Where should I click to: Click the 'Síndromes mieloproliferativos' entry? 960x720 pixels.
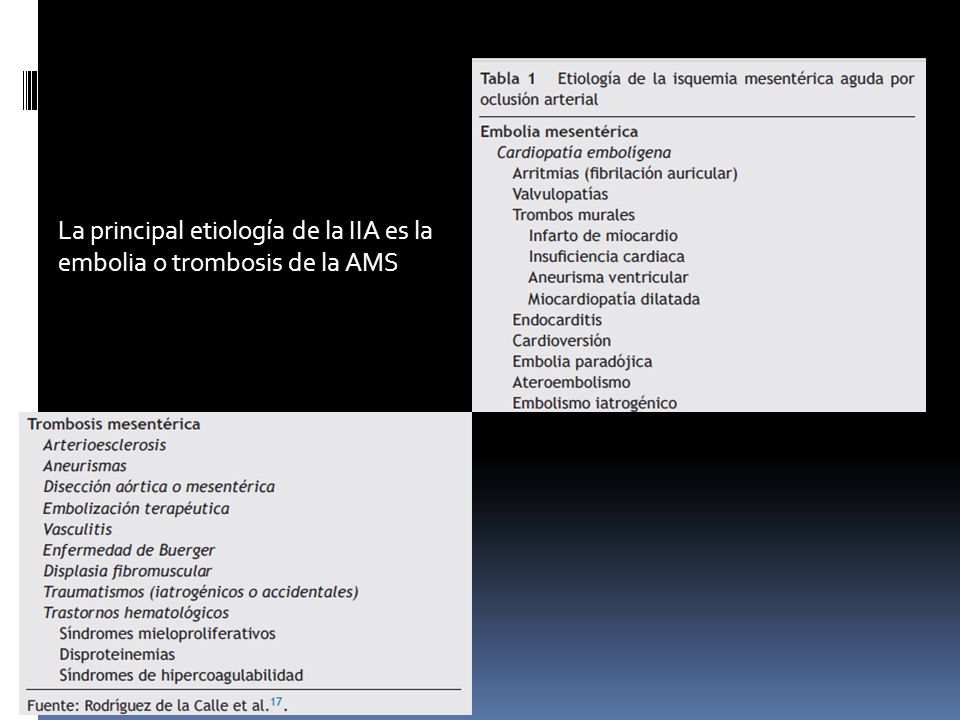coord(167,634)
